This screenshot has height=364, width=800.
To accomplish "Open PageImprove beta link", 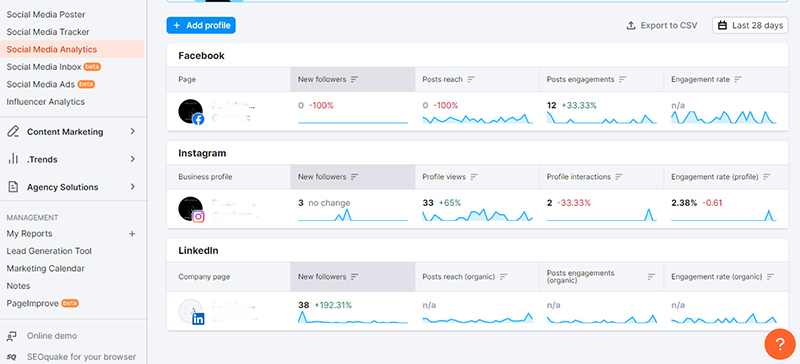I will pyautogui.click(x=42, y=303).
